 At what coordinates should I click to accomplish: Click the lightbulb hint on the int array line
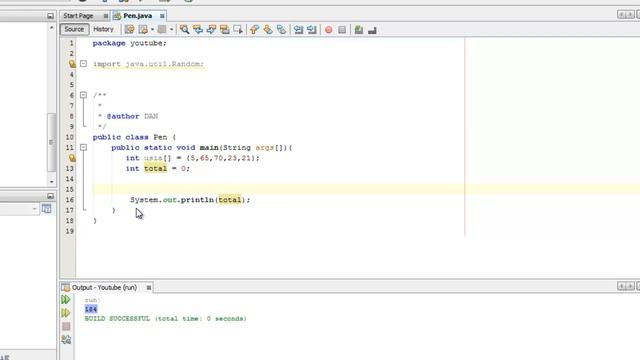(72, 158)
